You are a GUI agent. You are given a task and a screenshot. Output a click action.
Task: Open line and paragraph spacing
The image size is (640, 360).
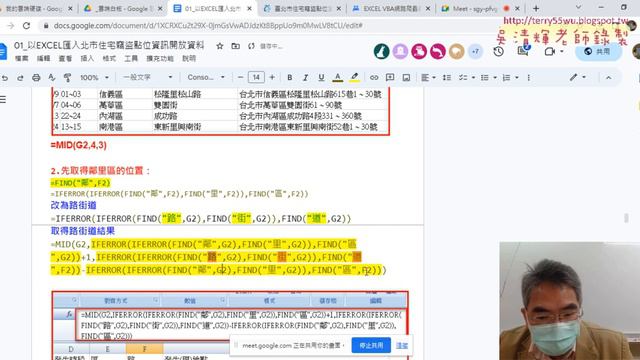(447, 77)
